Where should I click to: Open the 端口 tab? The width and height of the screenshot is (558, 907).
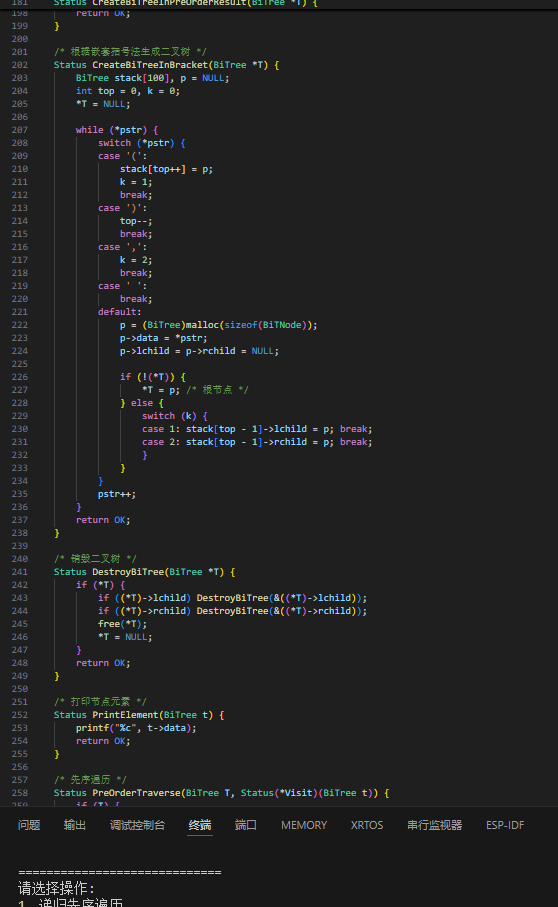(x=246, y=825)
